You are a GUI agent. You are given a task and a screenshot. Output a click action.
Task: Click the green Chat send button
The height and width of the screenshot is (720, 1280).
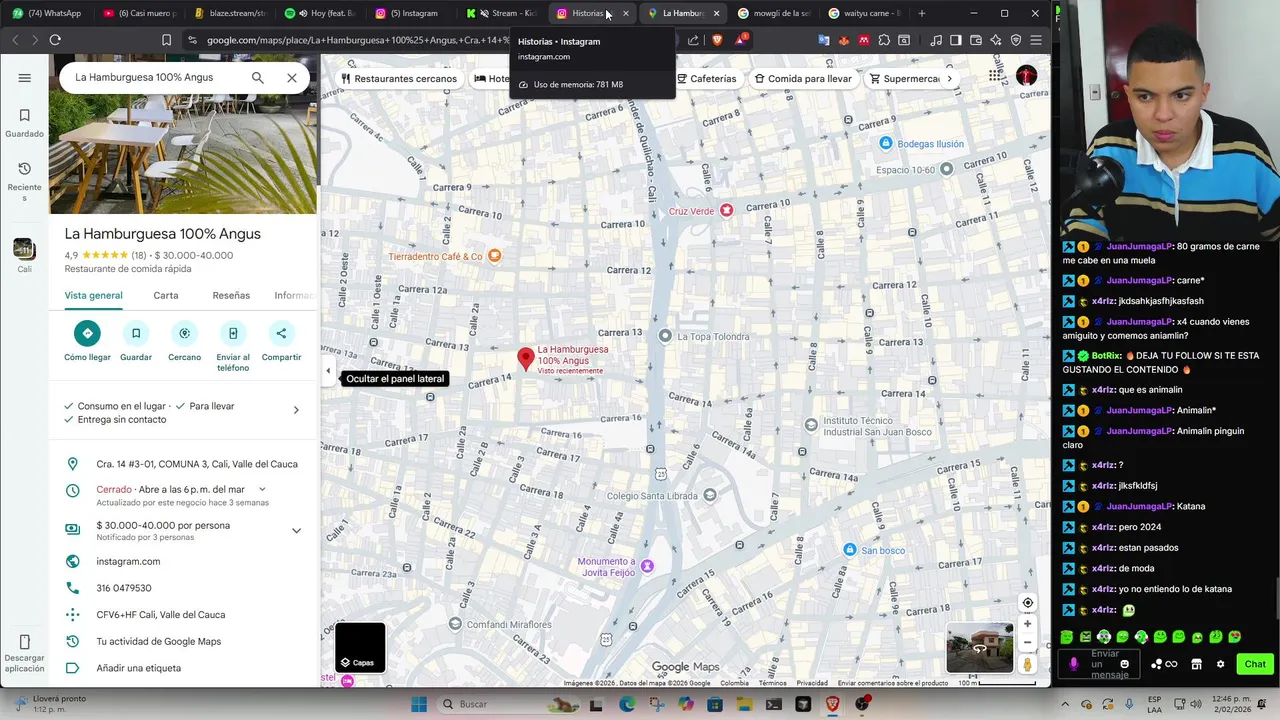pyautogui.click(x=1254, y=664)
